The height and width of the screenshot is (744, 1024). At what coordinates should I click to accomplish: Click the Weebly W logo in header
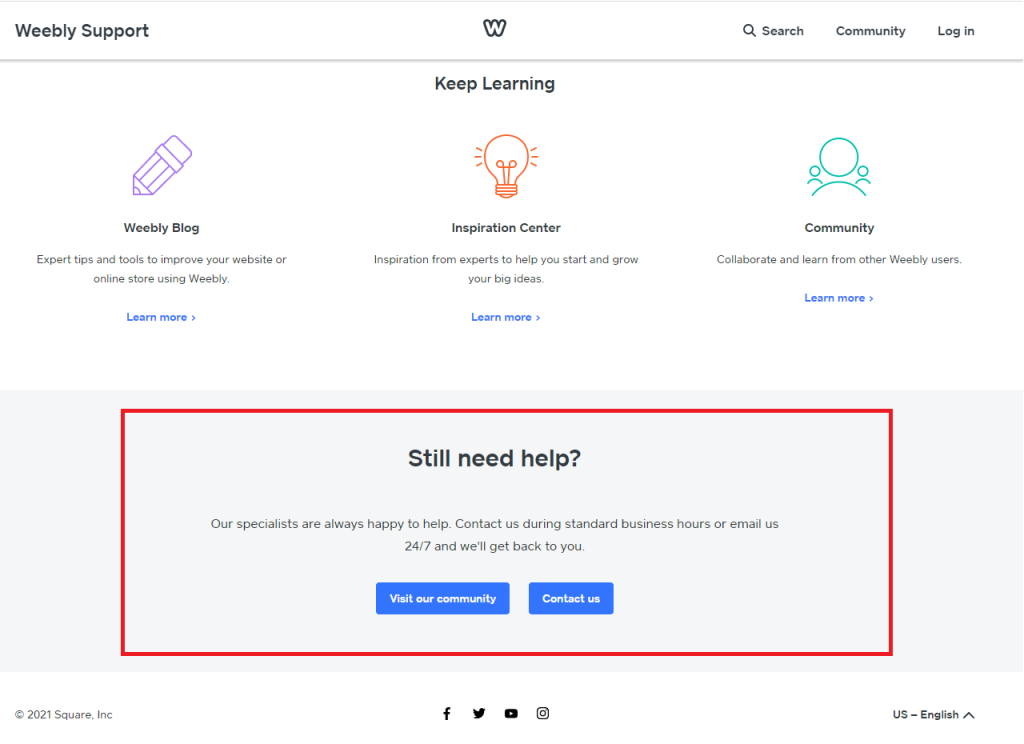click(x=494, y=27)
